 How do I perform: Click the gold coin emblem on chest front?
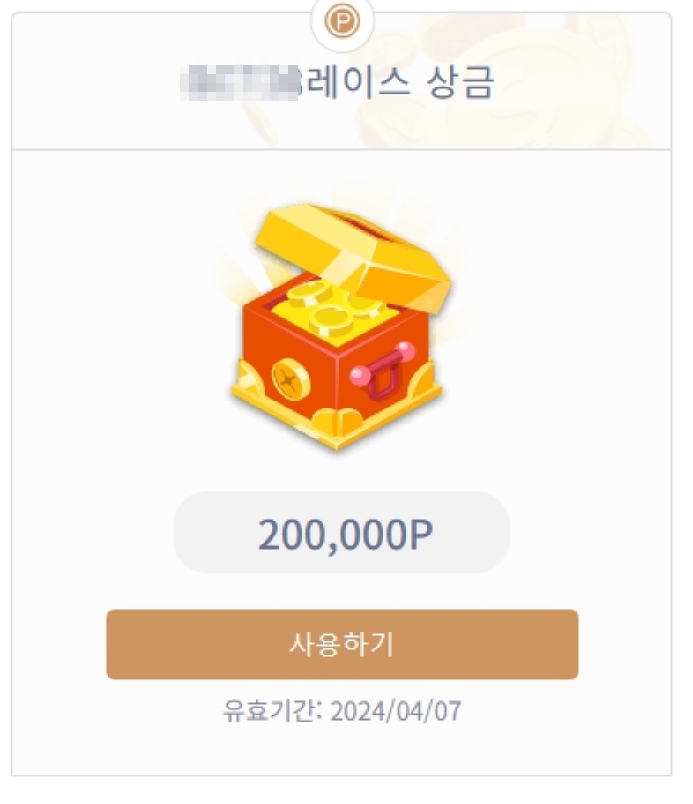pos(291,379)
